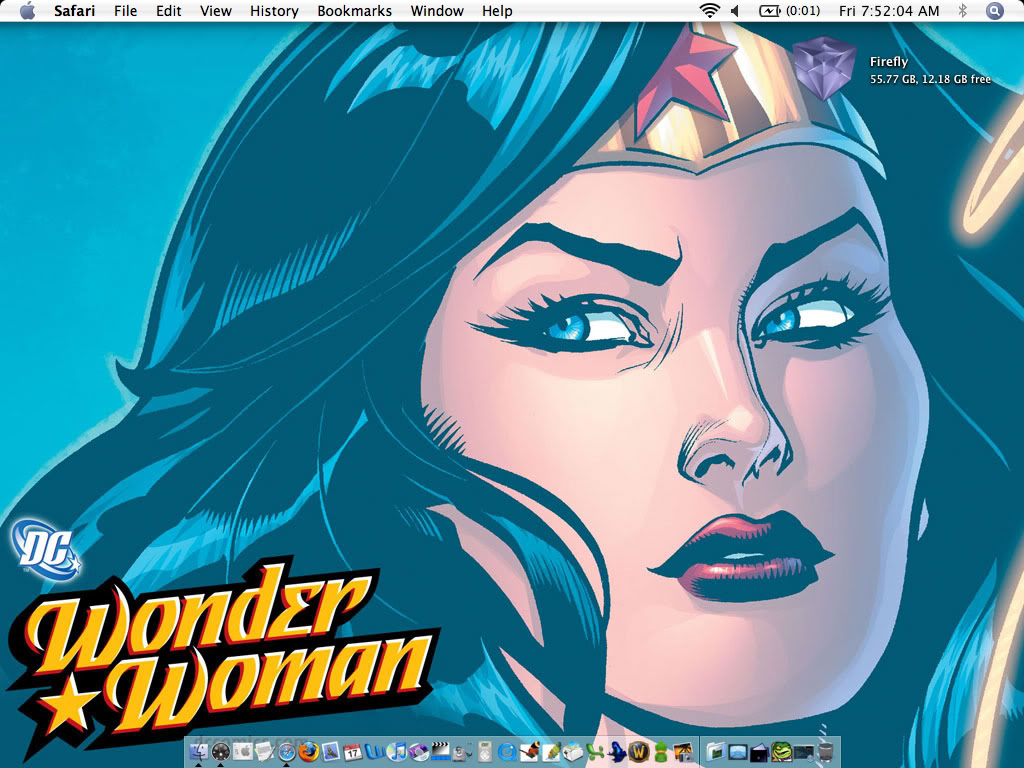This screenshot has height=768, width=1024.
Task: Launch QuickTime Player from the Dock
Action: pos(507,752)
